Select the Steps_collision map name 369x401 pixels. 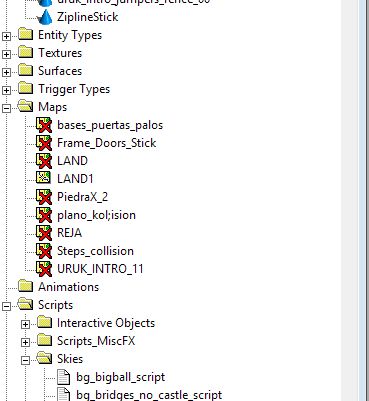(95, 251)
